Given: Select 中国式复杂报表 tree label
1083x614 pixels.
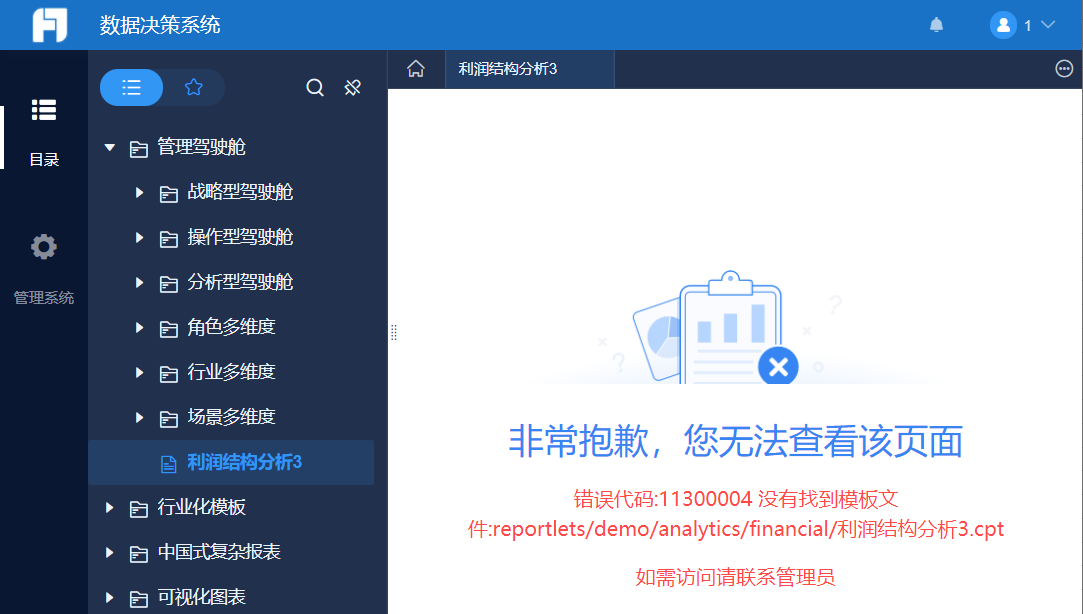Looking at the screenshot, I should [x=219, y=552].
